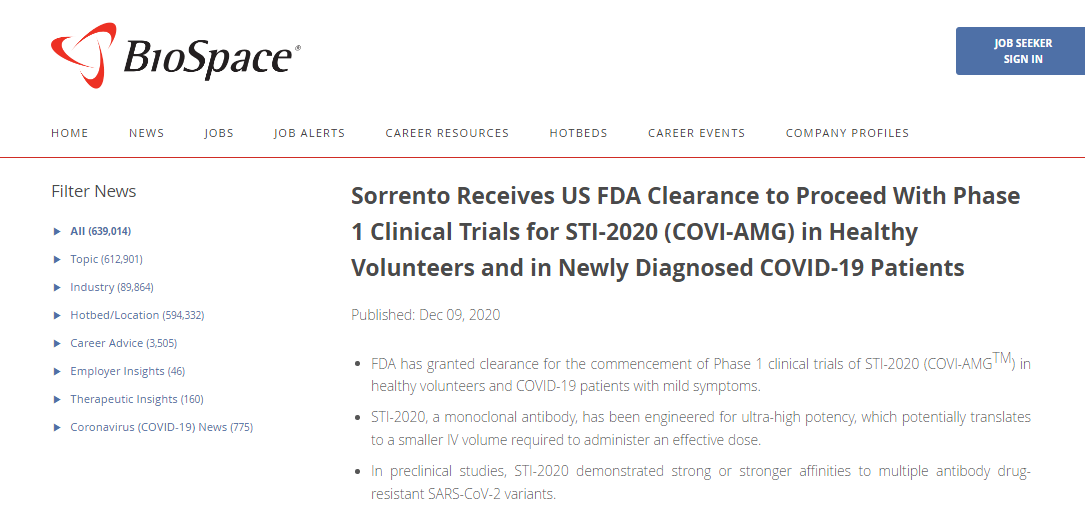Open the Home menu item
This screenshot has height=514, width=1085.
pyautogui.click(x=70, y=133)
